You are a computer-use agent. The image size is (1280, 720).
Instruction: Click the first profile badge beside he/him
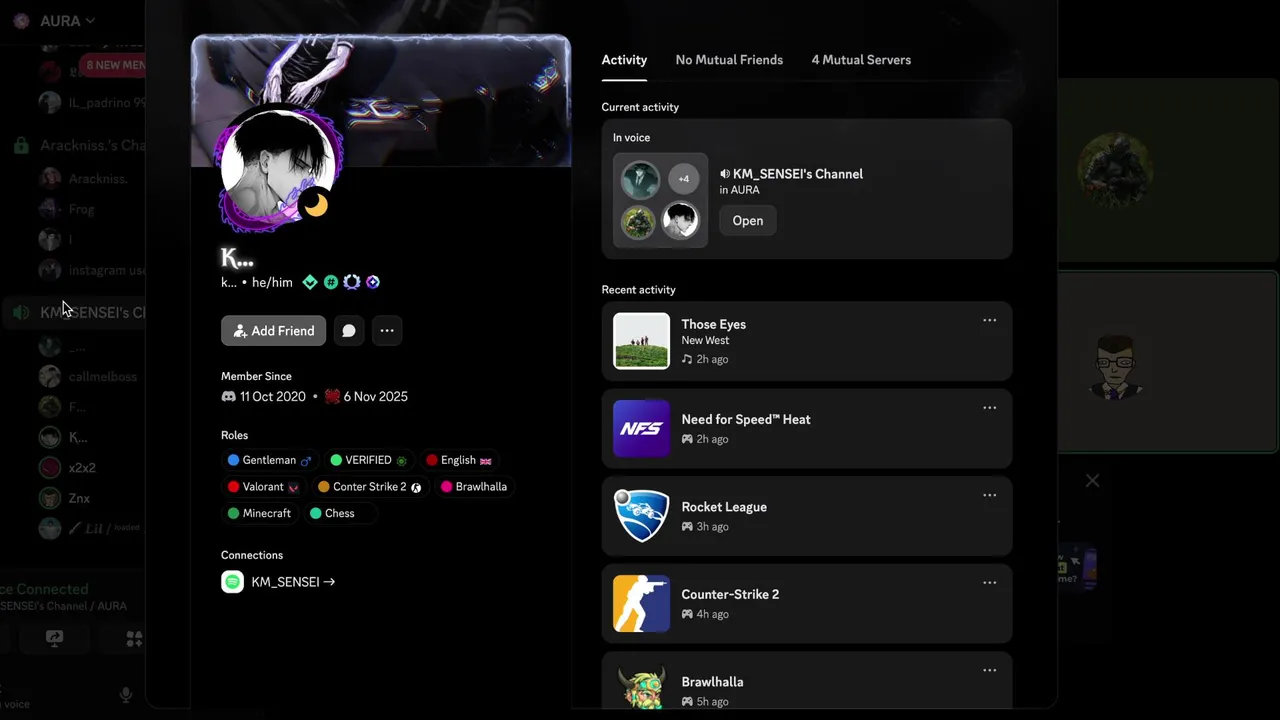pyautogui.click(x=310, y=283)
